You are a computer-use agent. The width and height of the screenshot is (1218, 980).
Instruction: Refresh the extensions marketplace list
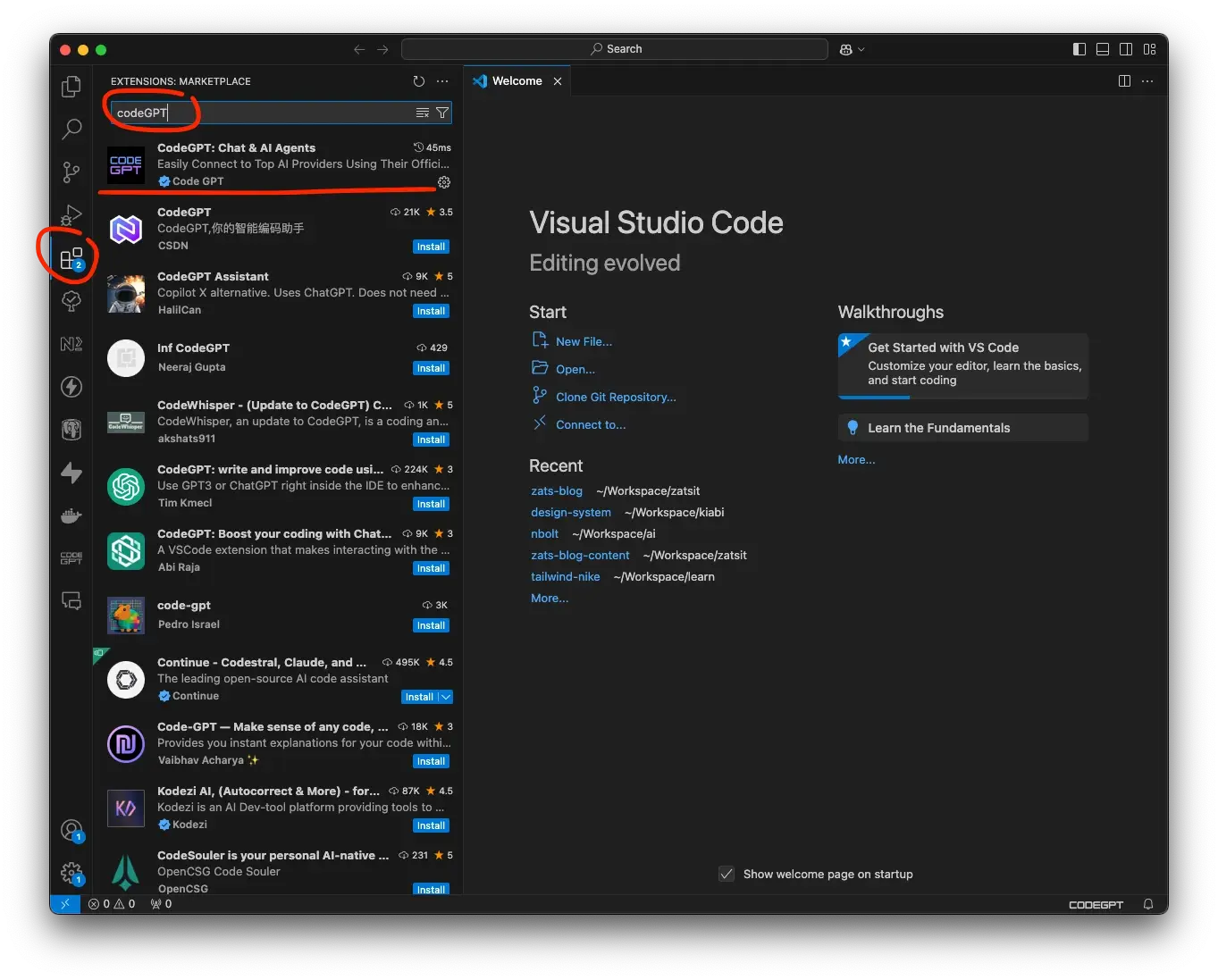[x=418, y=81]
